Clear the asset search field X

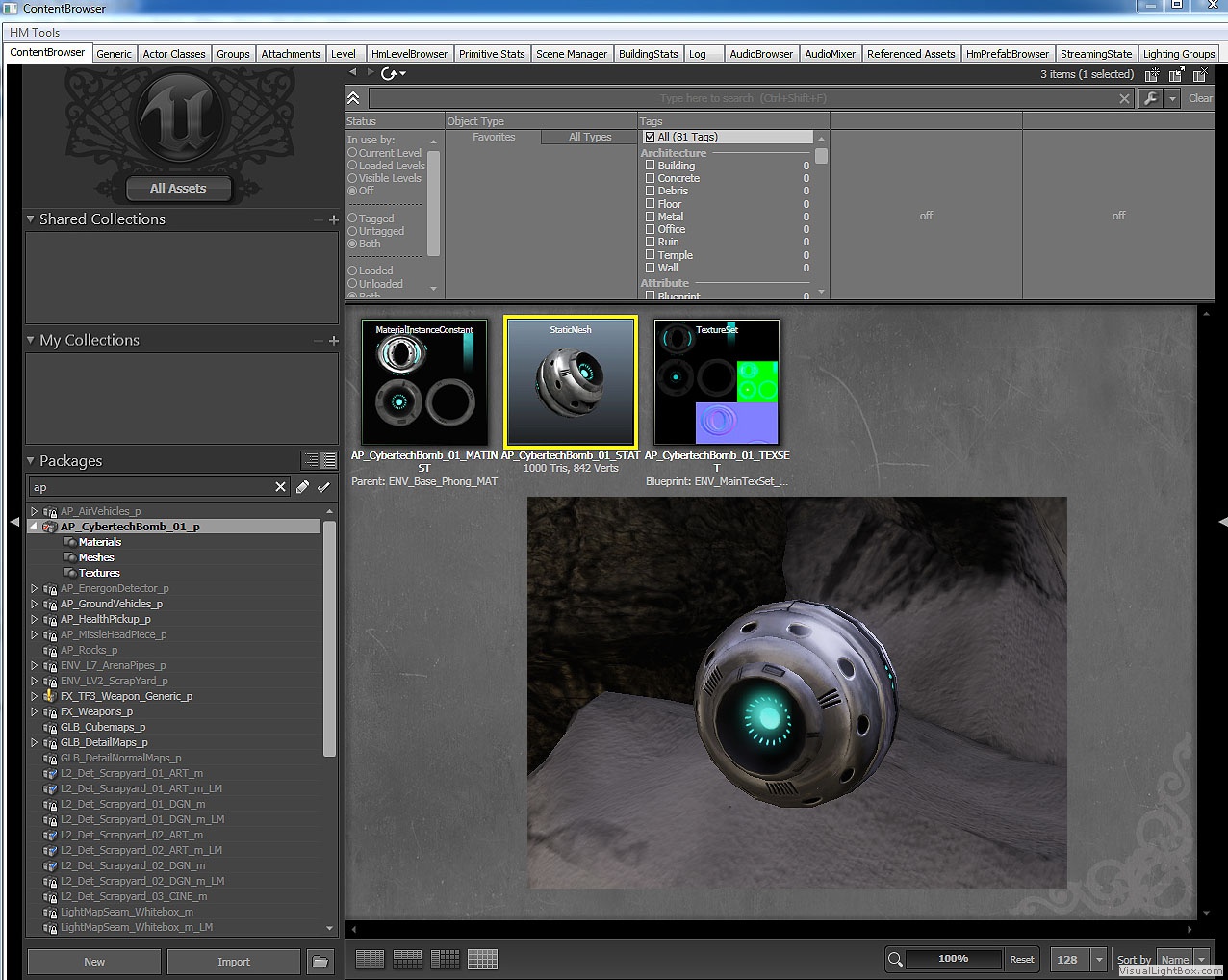pos(1124,98)
